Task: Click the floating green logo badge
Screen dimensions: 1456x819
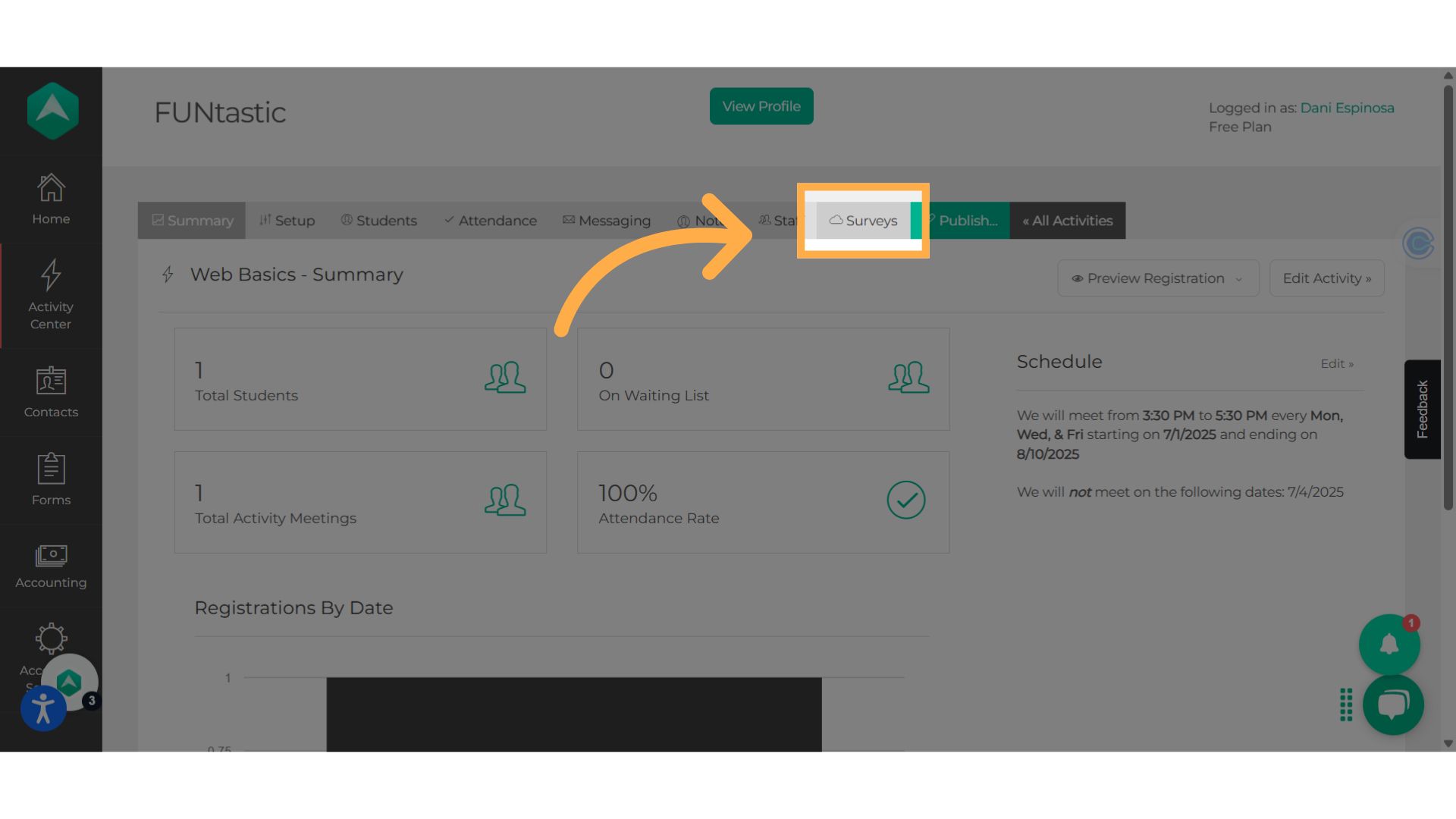Action: [69, 682]
